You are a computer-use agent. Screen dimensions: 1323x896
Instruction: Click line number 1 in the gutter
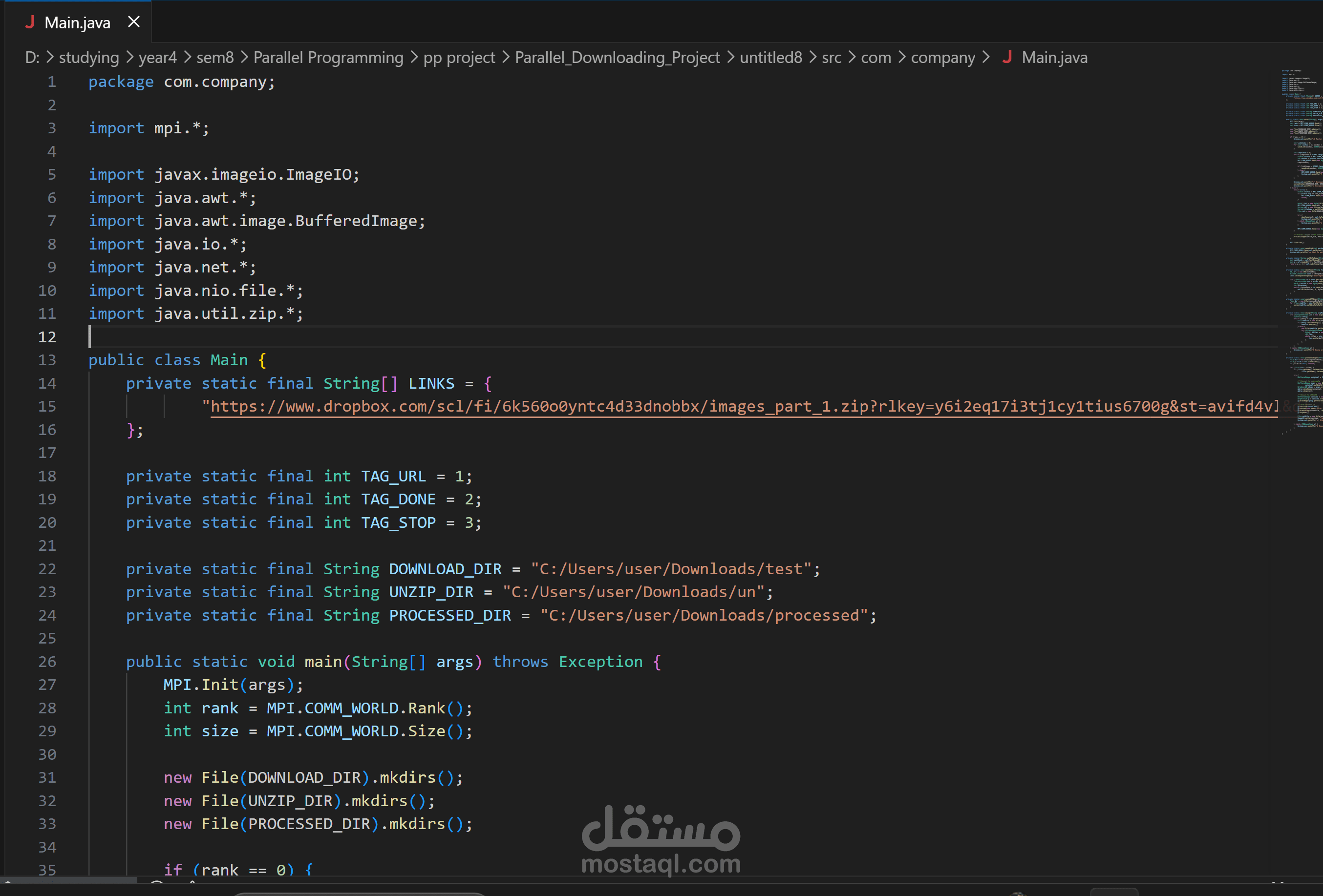coord(52,82)
